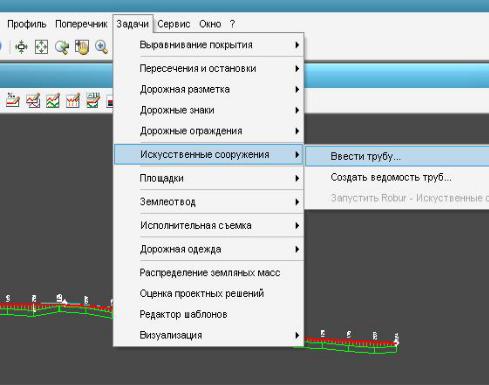Open Дорожная разметка submenu

[208, 89]
